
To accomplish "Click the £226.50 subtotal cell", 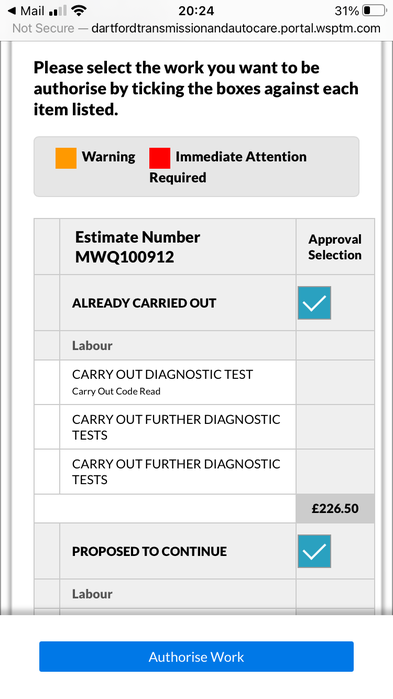I will click(x=335, y=509).
